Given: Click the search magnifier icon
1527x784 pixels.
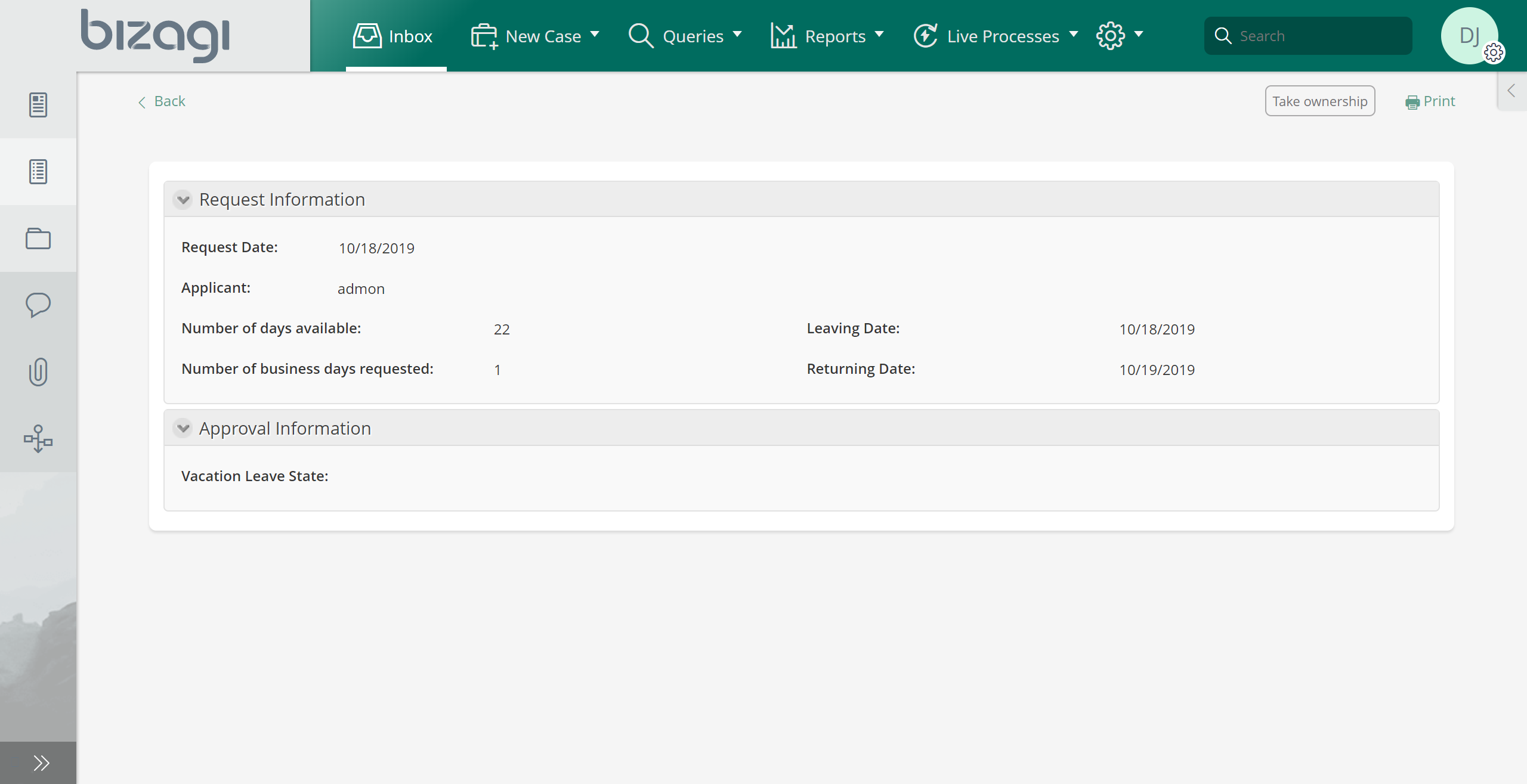Looking at the screenshot, I should click(1223, 36).
